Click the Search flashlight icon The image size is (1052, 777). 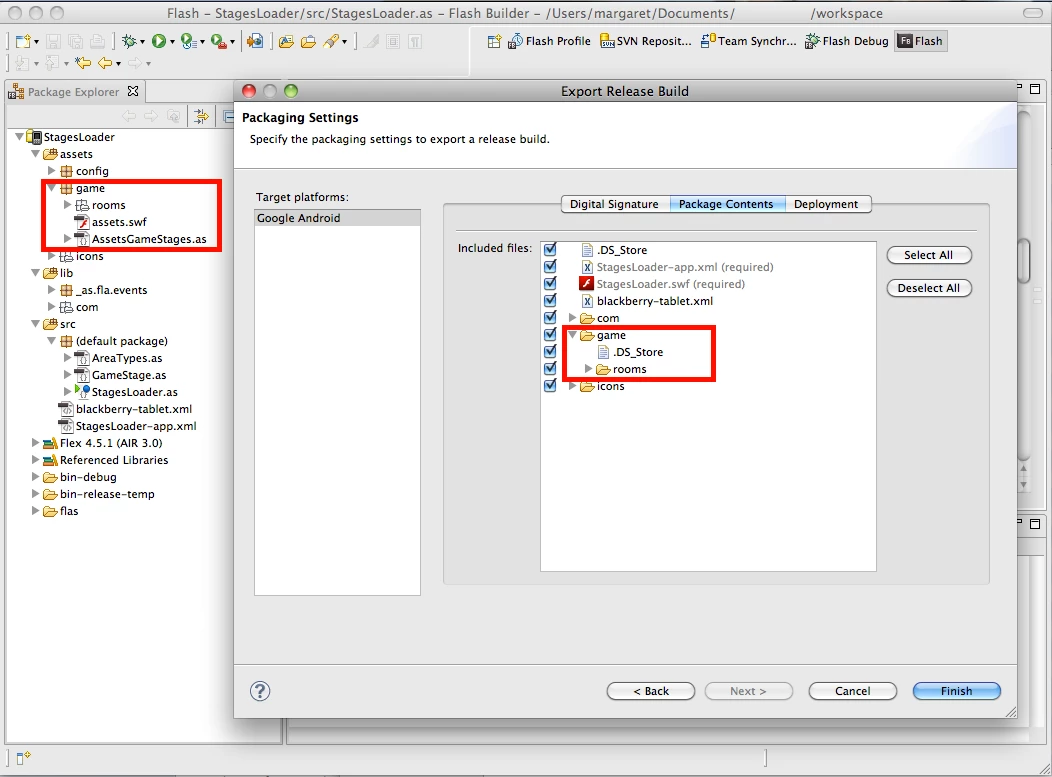pos(331,42)
